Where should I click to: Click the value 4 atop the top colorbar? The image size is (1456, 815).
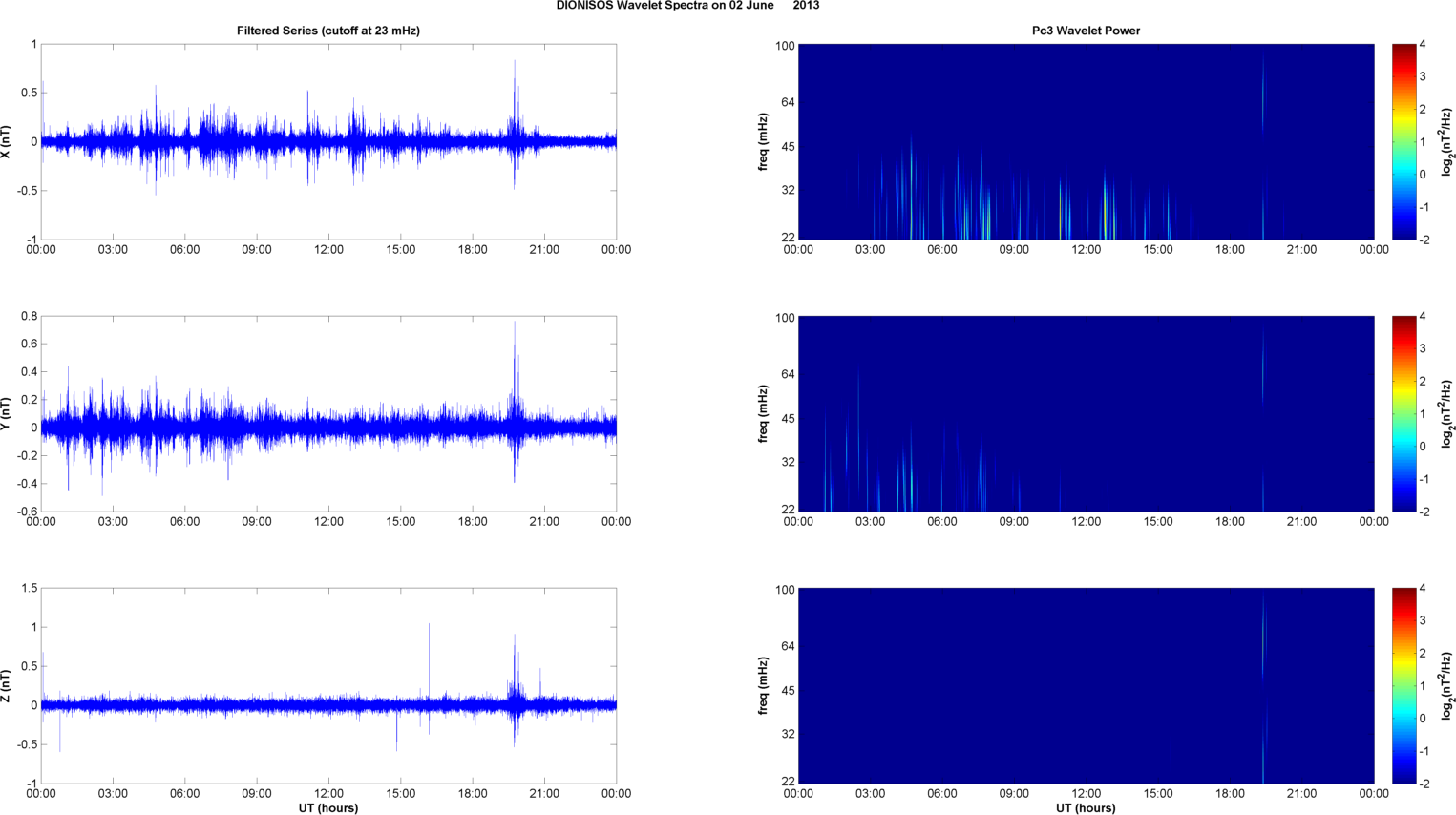click(x=1423, y=44)
